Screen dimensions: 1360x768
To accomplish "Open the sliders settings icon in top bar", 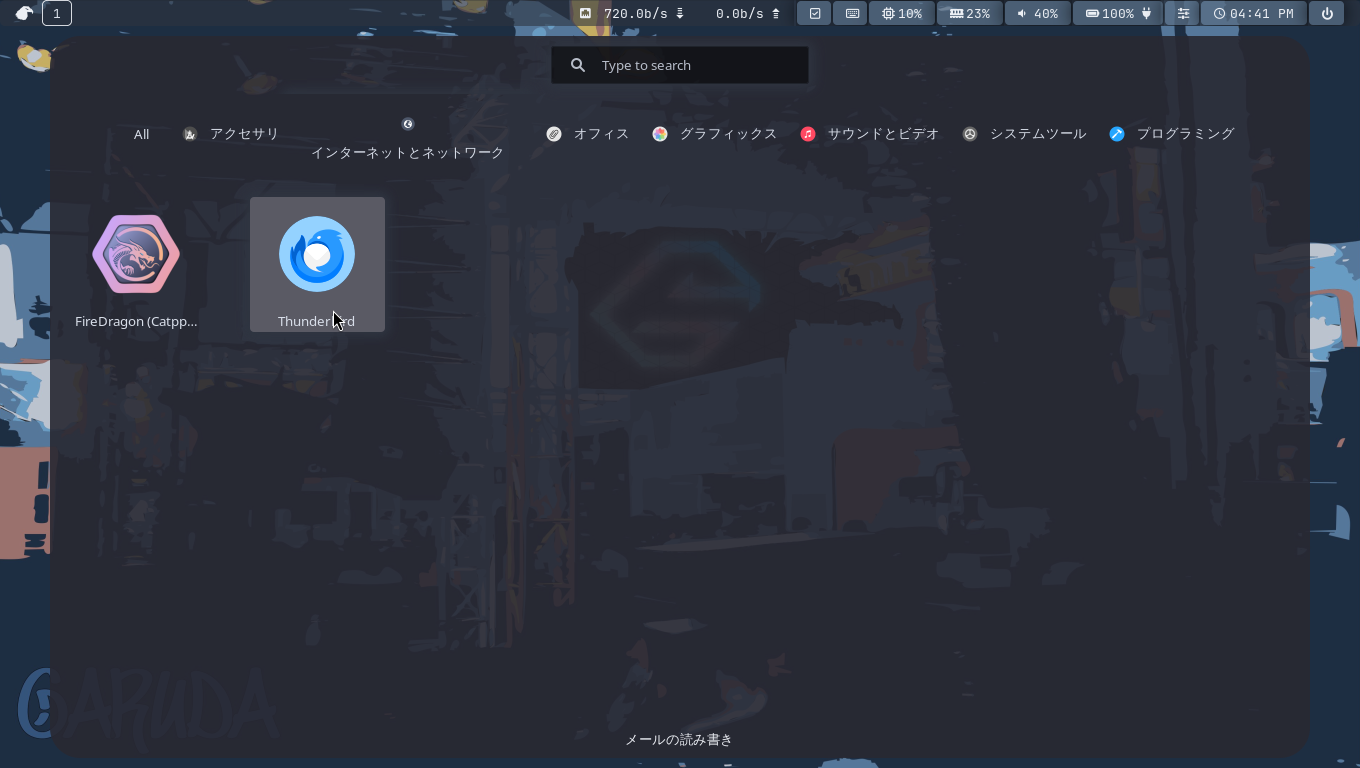I will coord(1183,13).
